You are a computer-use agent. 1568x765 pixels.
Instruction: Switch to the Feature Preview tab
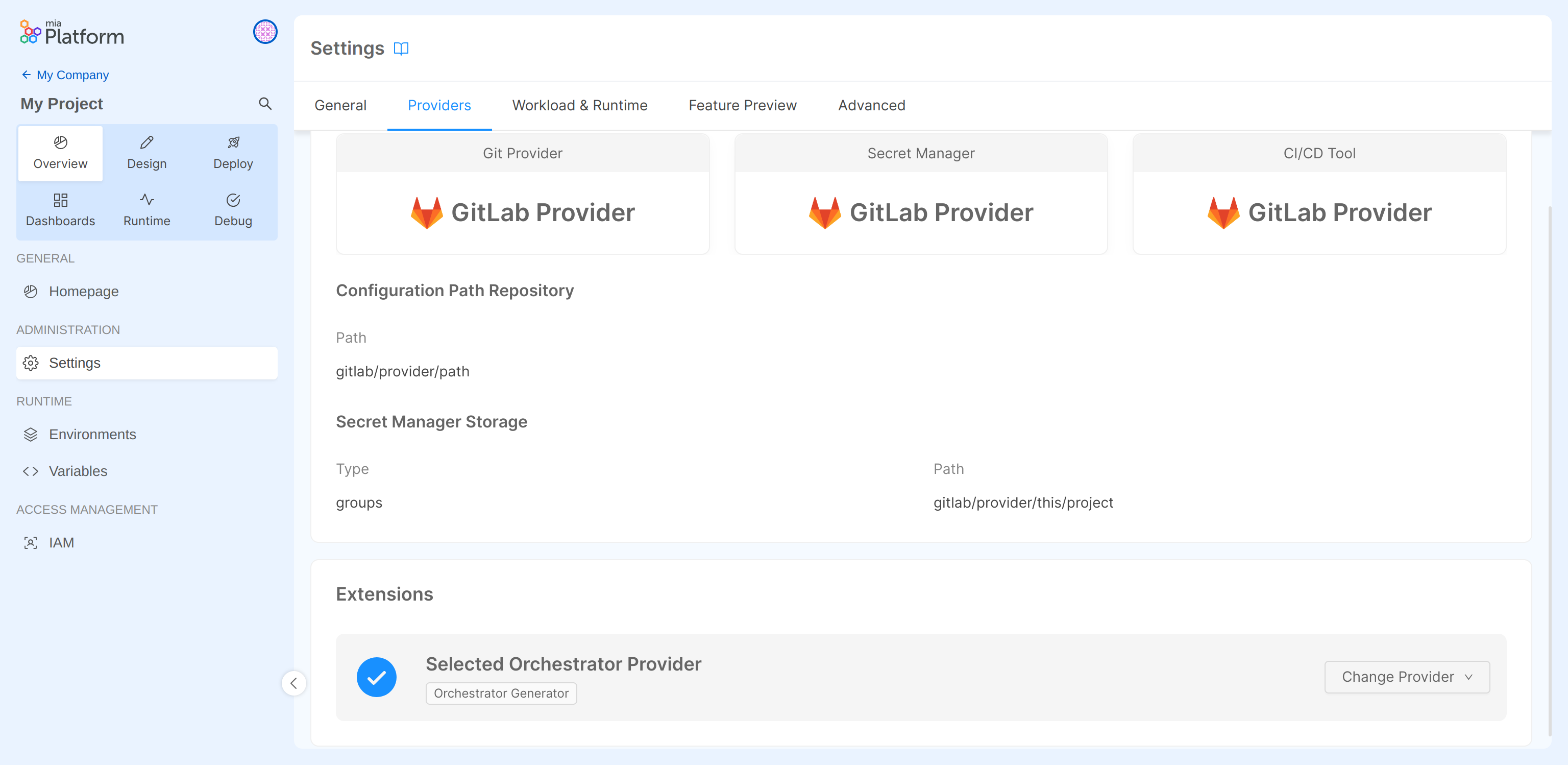[x=742, y=105]
